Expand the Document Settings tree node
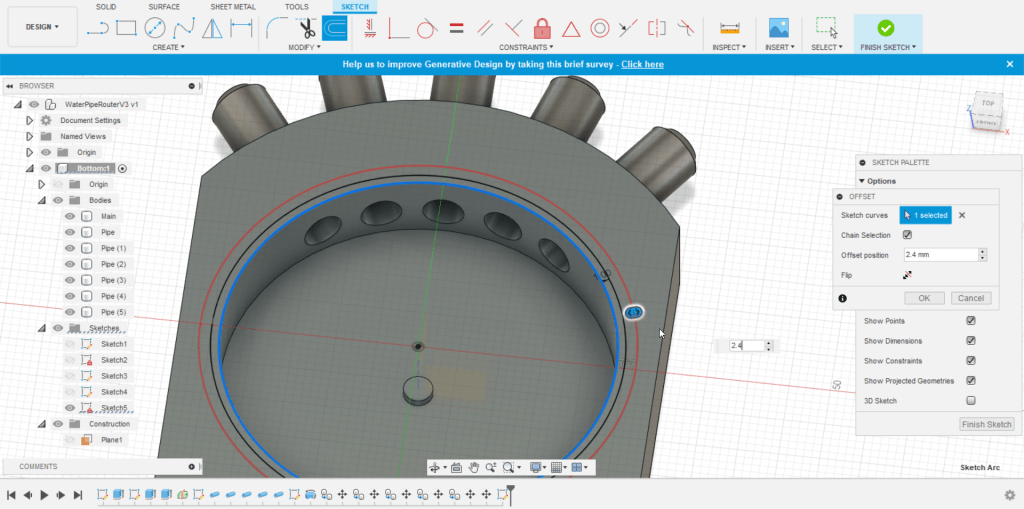 click(29, 120)
